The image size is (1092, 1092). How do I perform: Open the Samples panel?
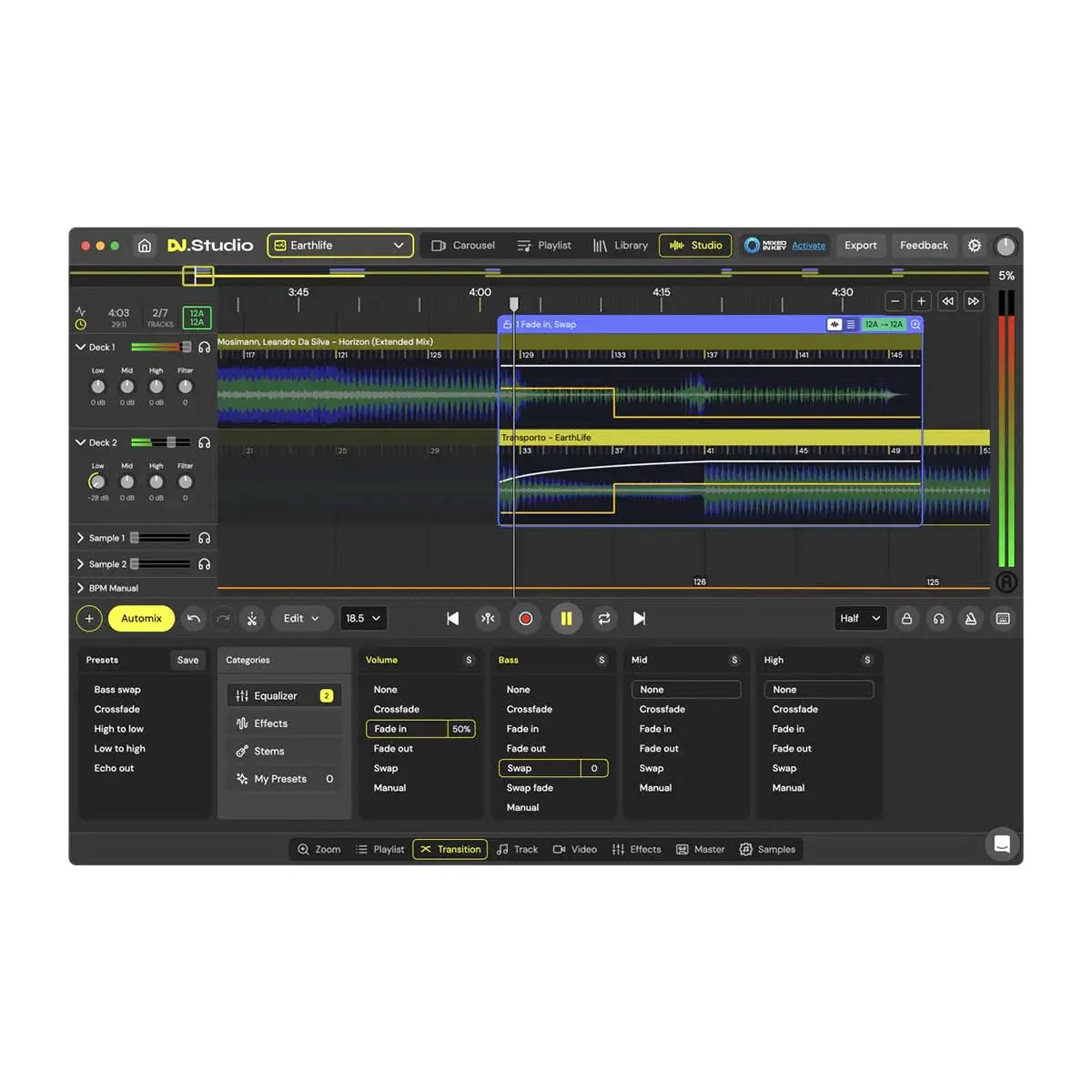click(768, 849)
